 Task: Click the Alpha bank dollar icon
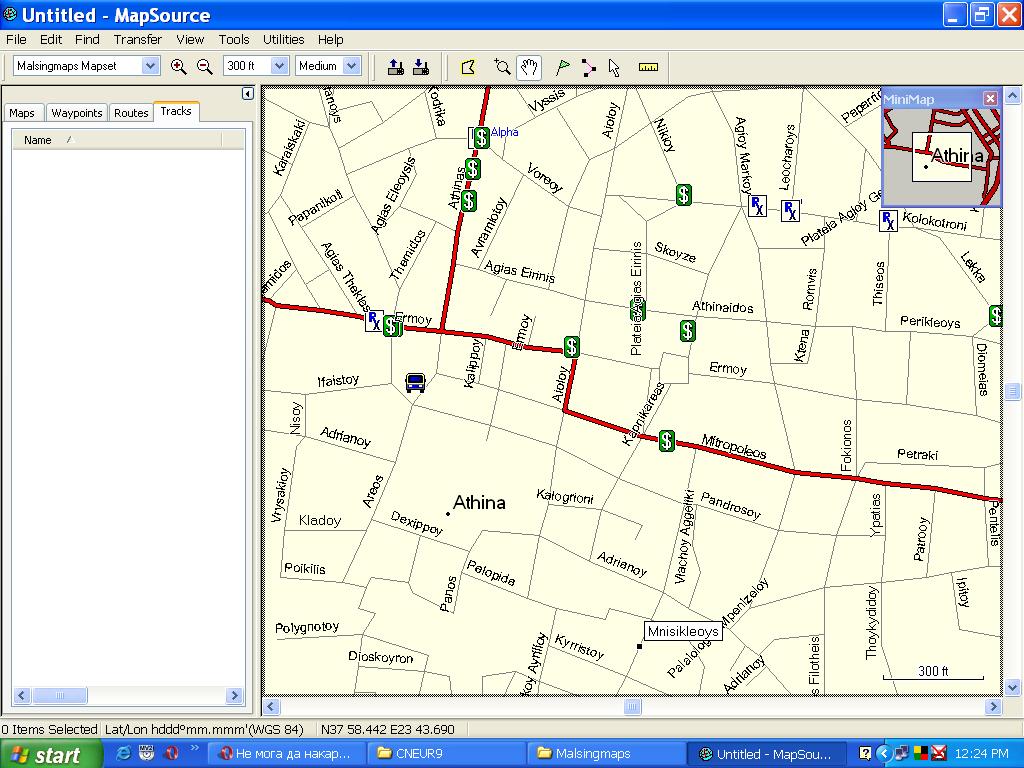click(481, 138)
